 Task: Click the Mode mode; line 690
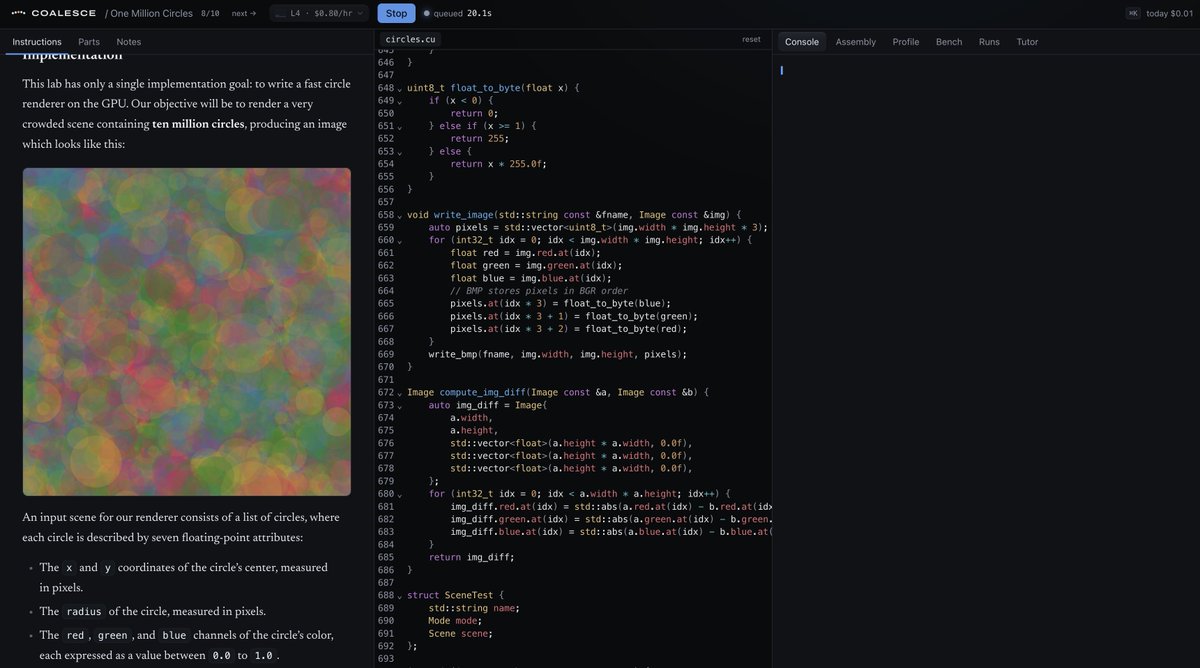(455, 621)
